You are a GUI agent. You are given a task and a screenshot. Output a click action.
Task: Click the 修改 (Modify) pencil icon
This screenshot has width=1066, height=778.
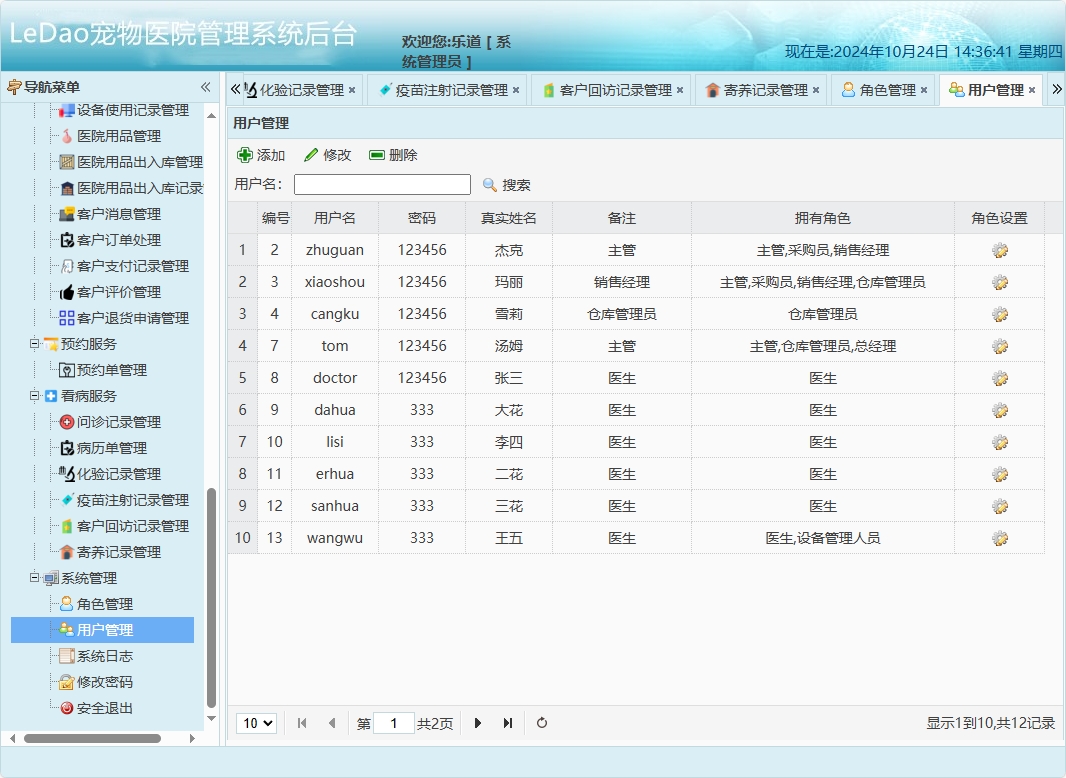tap(313, 155)
